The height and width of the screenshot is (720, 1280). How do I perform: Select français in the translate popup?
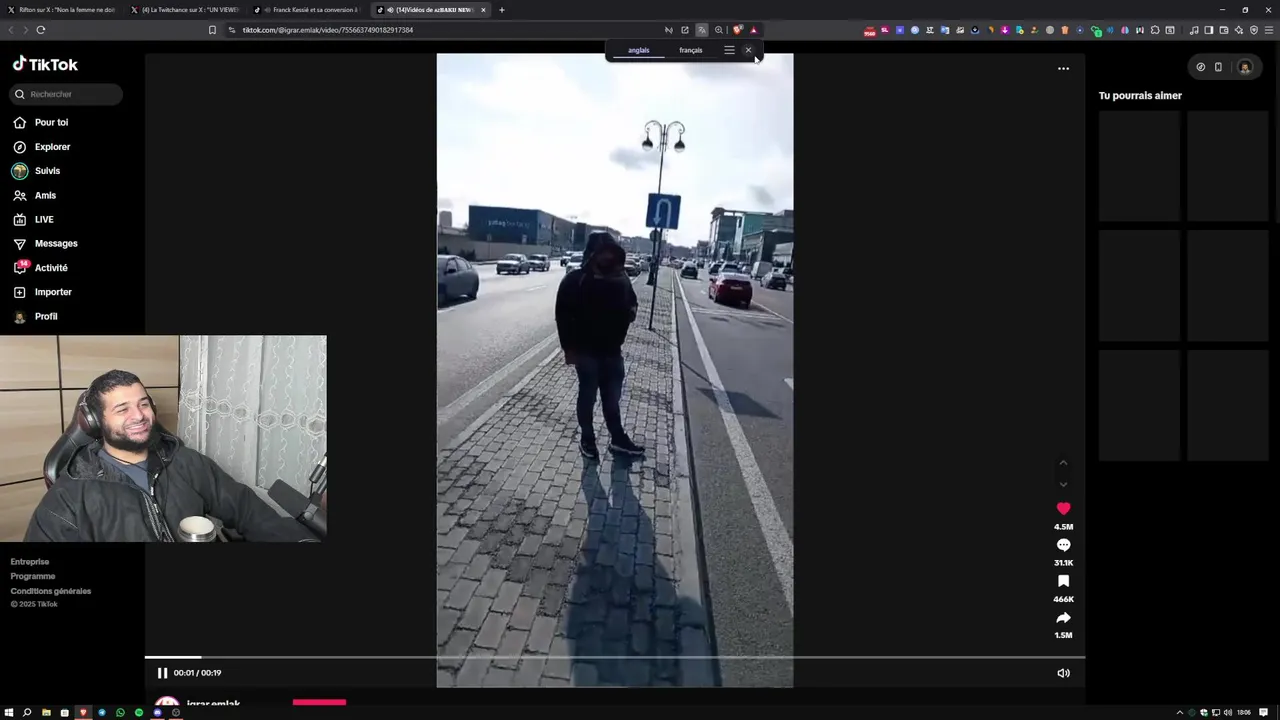[x=691, y=50]
